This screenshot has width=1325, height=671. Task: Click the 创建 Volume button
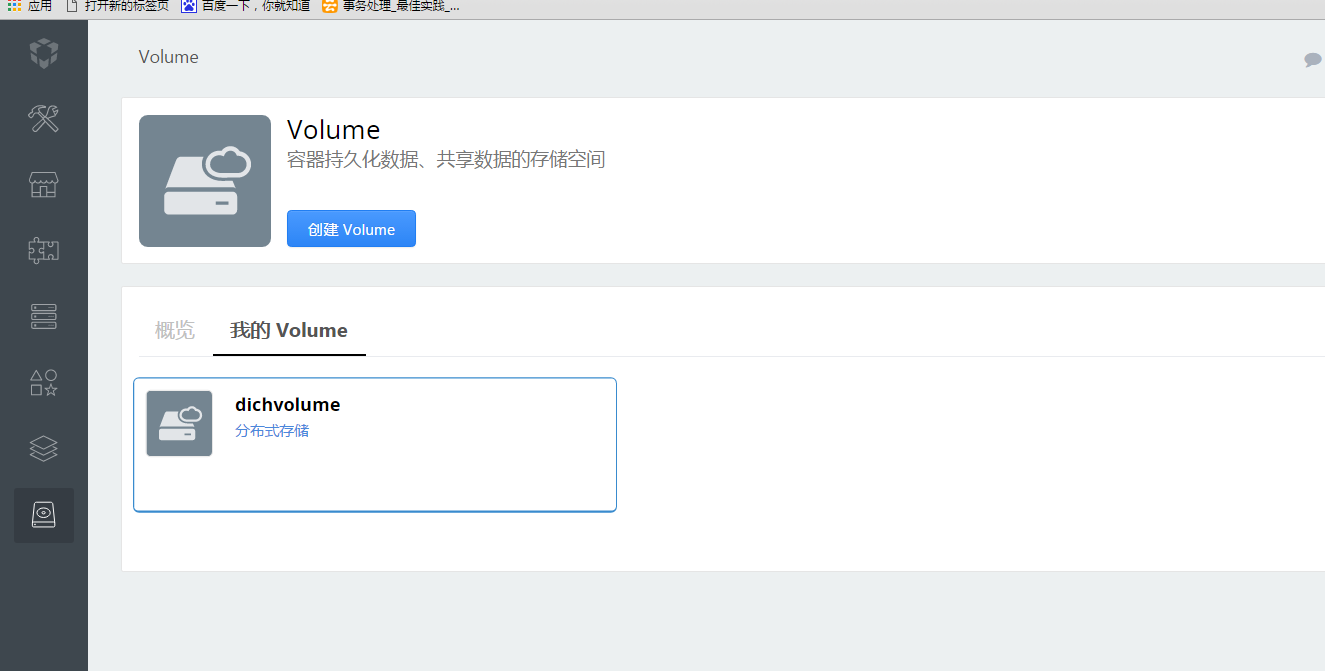(351, 229)
